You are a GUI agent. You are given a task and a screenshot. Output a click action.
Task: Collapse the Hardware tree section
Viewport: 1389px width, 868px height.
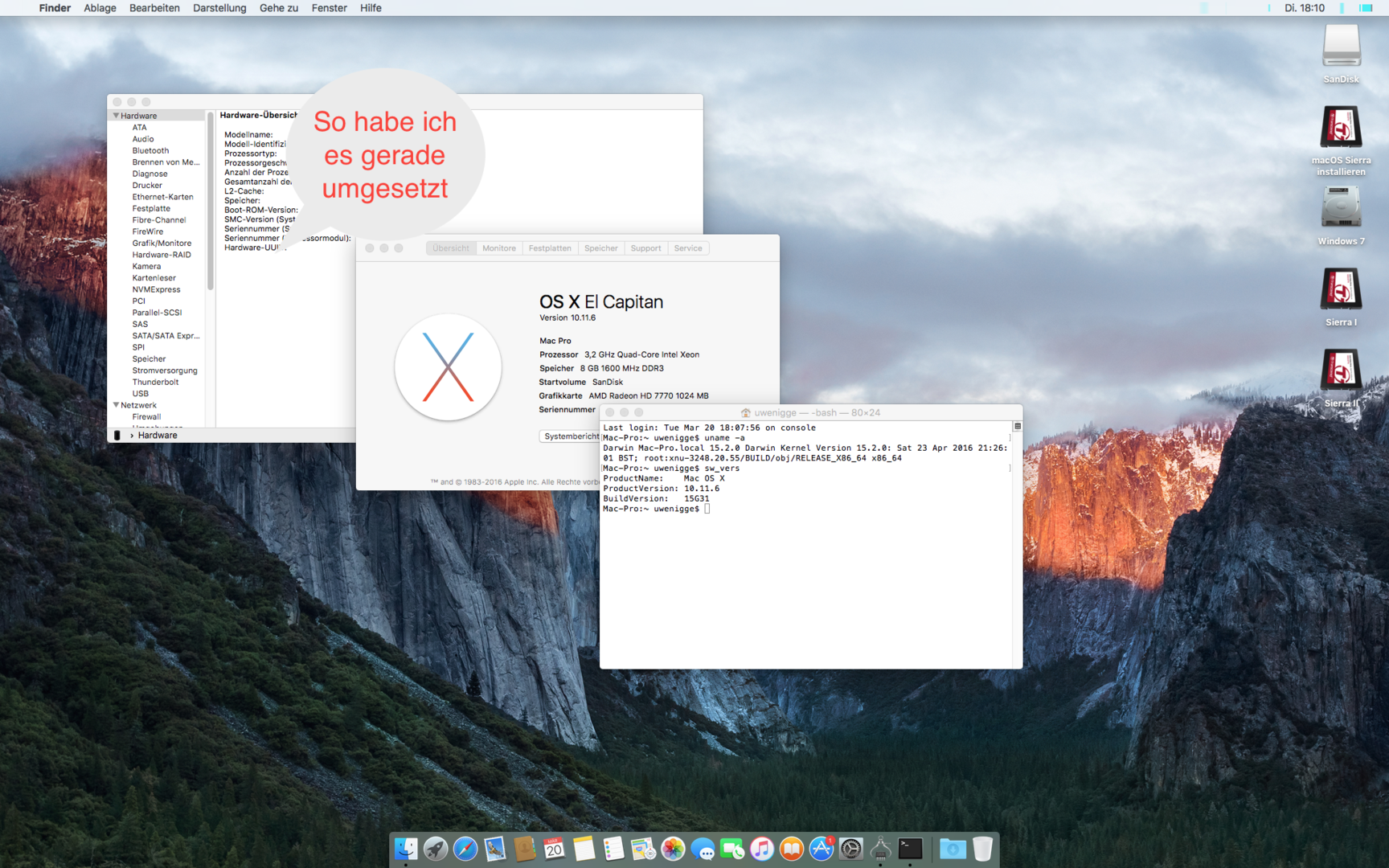click(x=116, y=116)
